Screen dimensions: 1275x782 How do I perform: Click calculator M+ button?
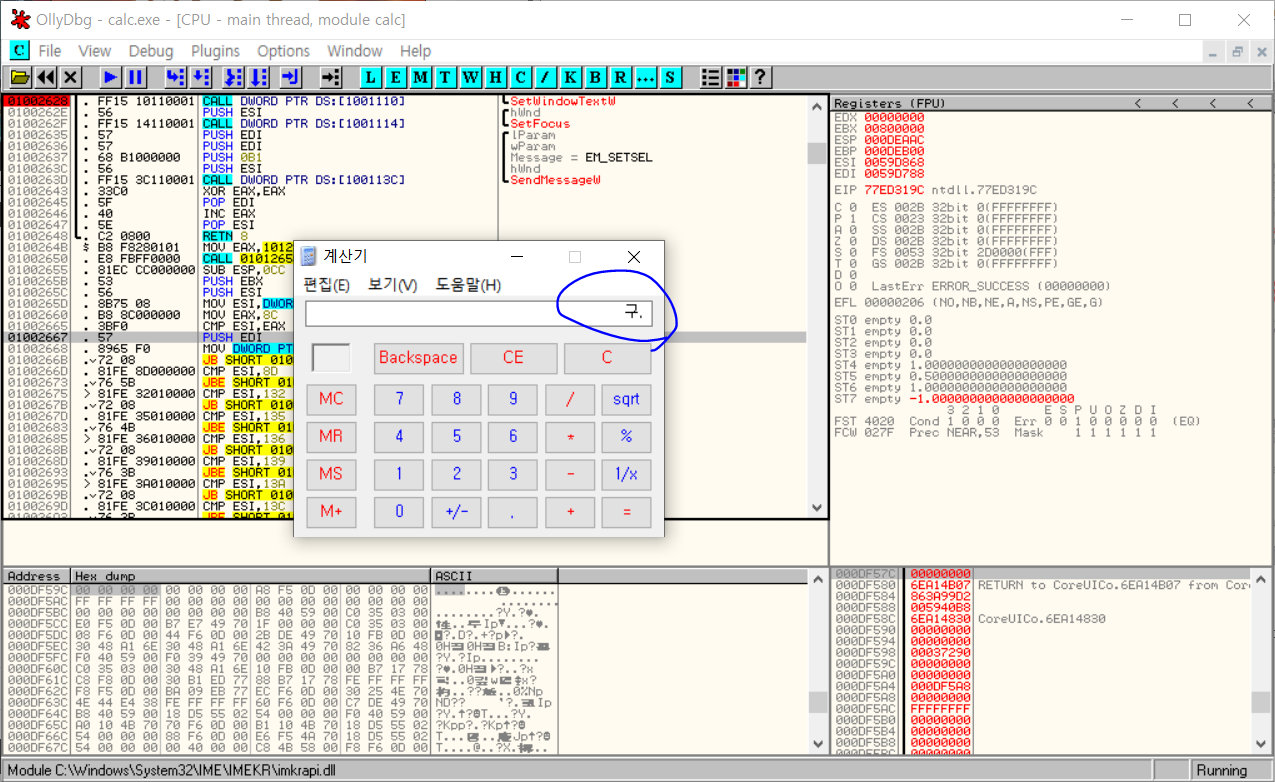click(331, 512)
